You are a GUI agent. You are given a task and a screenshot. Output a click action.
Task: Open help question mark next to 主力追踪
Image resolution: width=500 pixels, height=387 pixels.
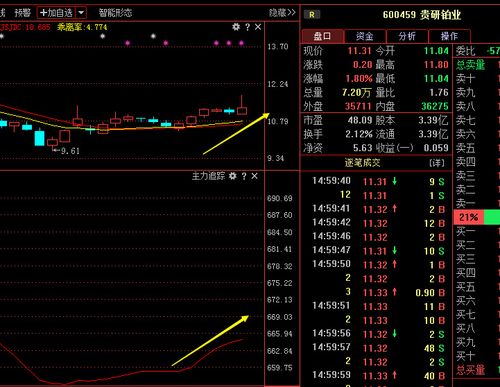click(244, 176)
